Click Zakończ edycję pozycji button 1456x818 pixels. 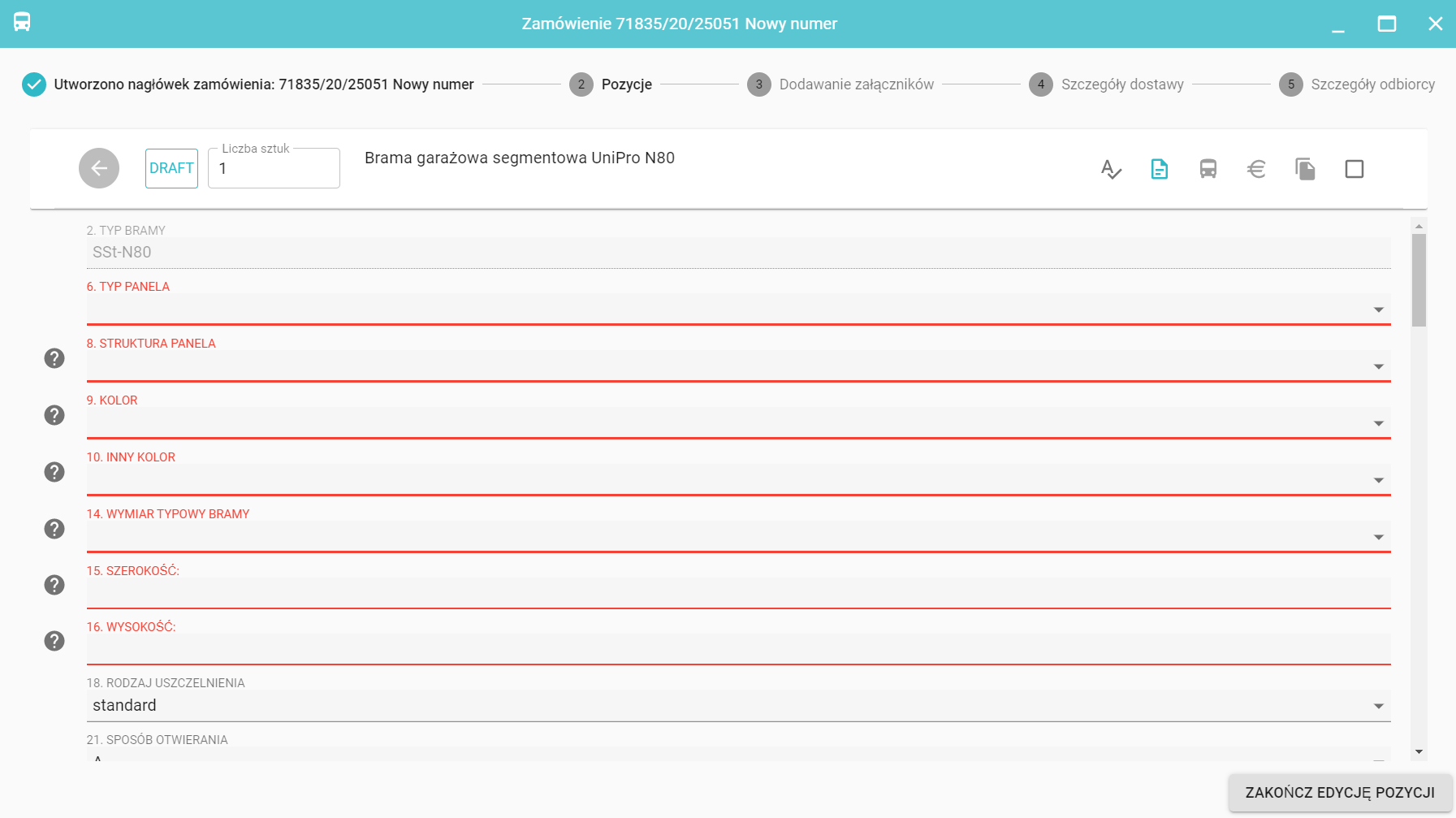pos(1339,792)
